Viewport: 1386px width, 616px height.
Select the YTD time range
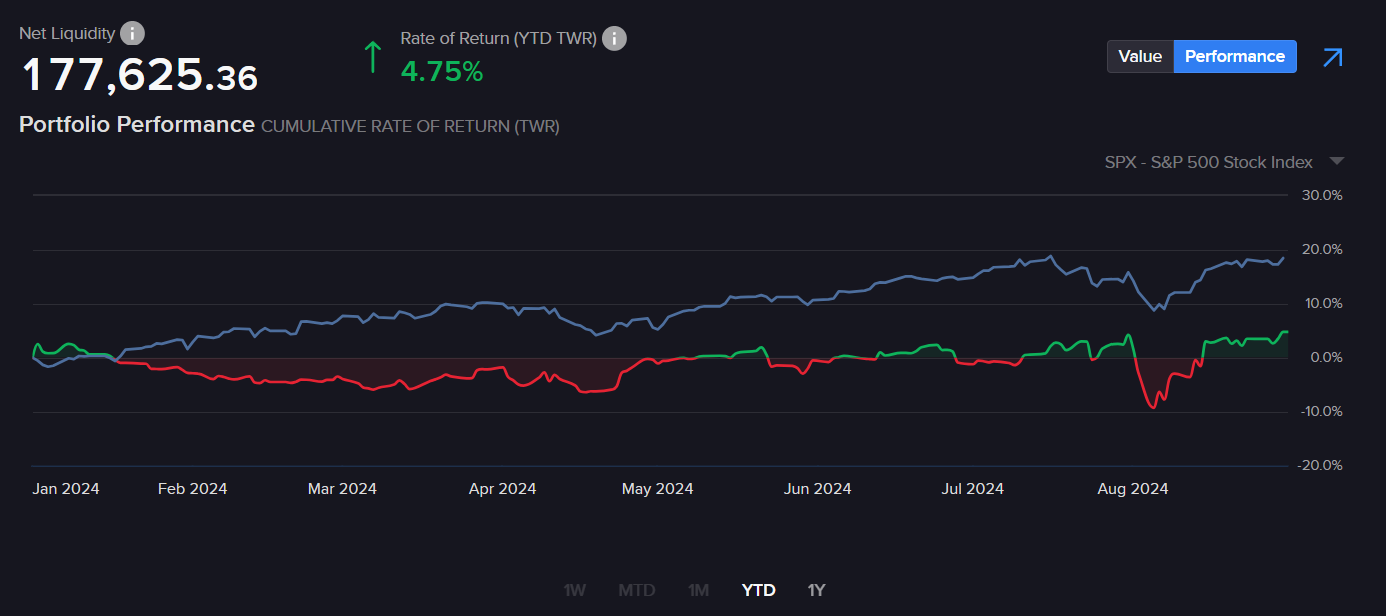click(758, 590)
